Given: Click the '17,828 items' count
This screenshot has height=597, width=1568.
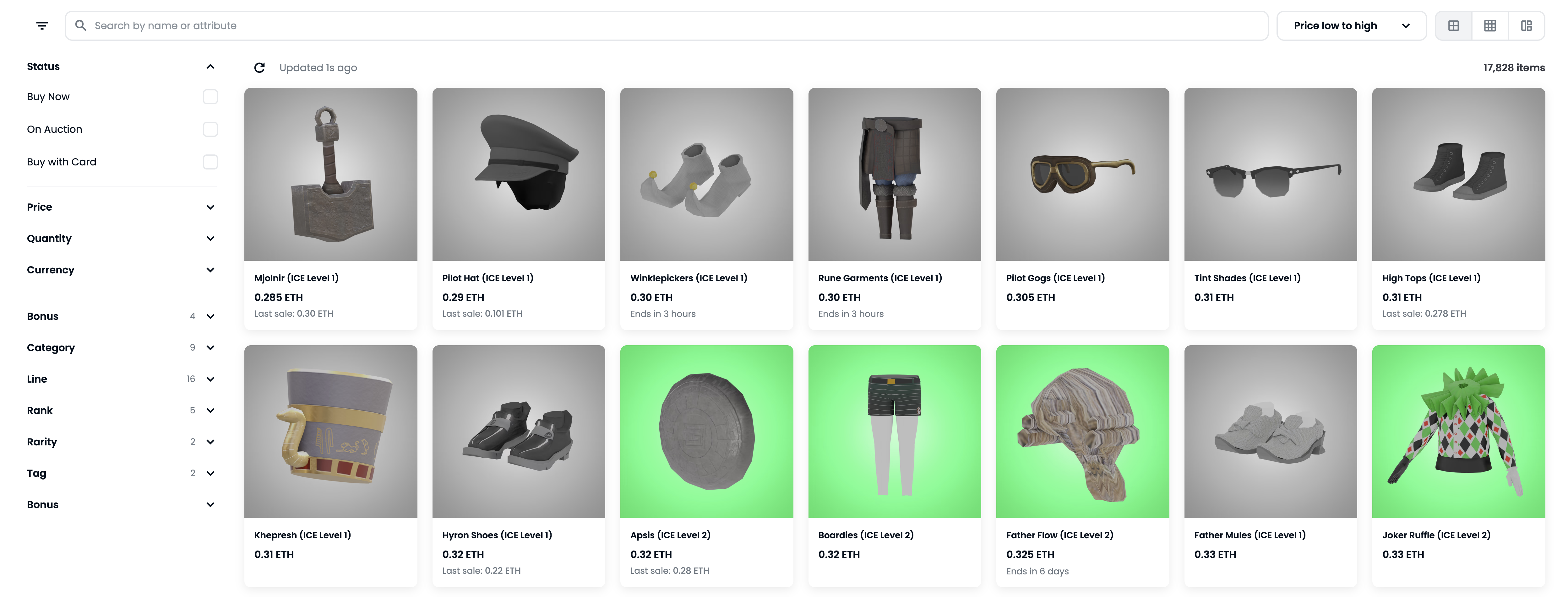Looking at the screenshot, I should 1514,67.
